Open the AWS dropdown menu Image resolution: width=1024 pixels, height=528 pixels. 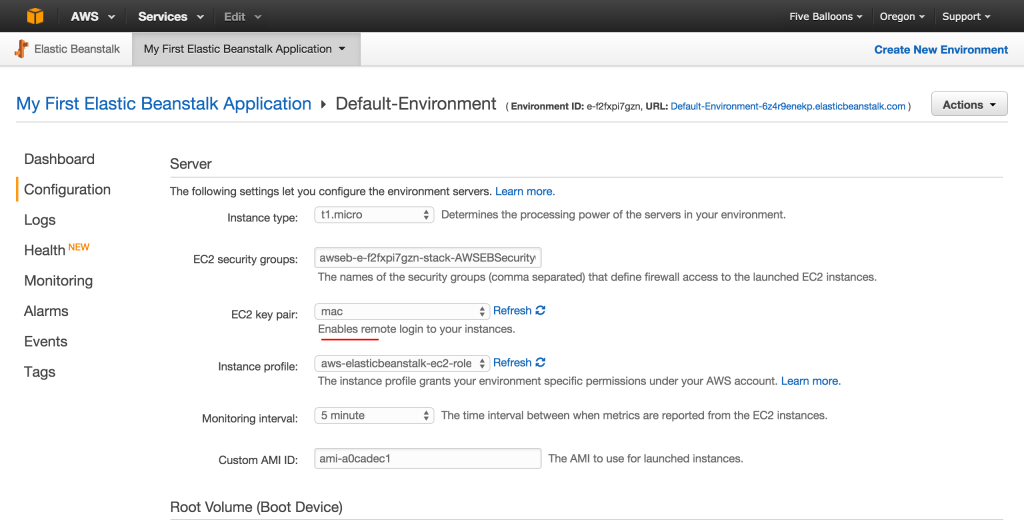coord(93,16)
